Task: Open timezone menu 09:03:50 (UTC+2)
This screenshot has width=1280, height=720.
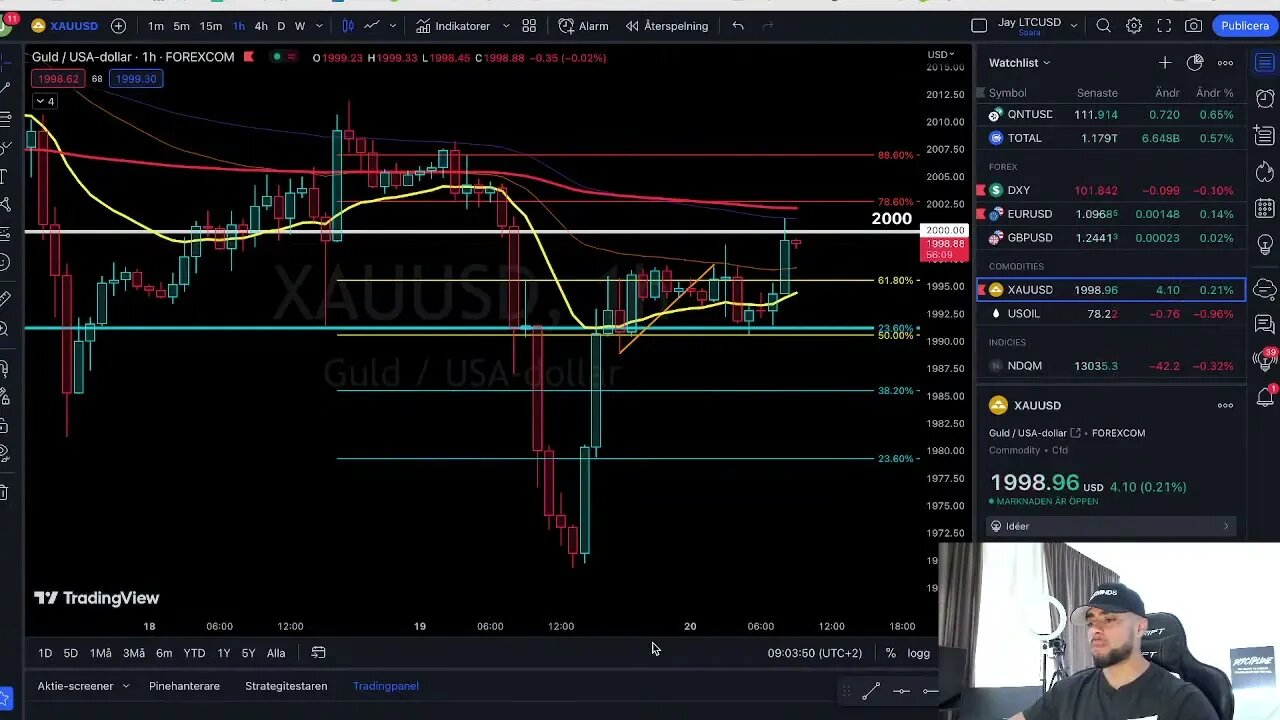Action: click(x=814, y=653)
